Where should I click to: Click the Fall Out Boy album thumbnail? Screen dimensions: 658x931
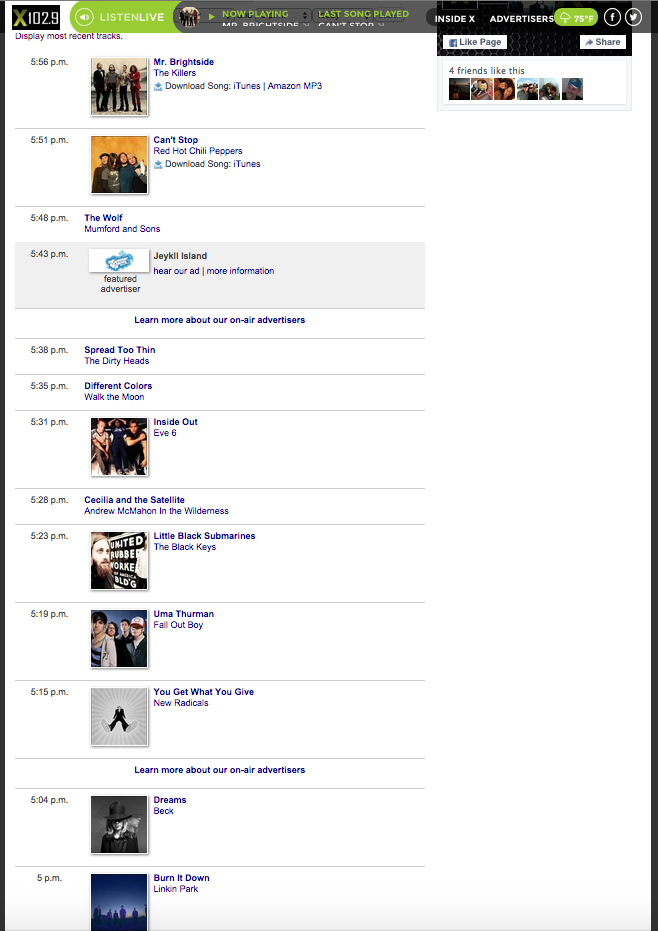[x=119, y=638]
